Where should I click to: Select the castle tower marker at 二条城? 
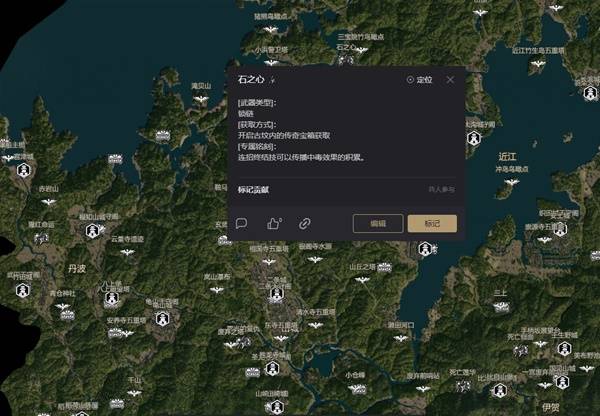[x=276, y=294]
